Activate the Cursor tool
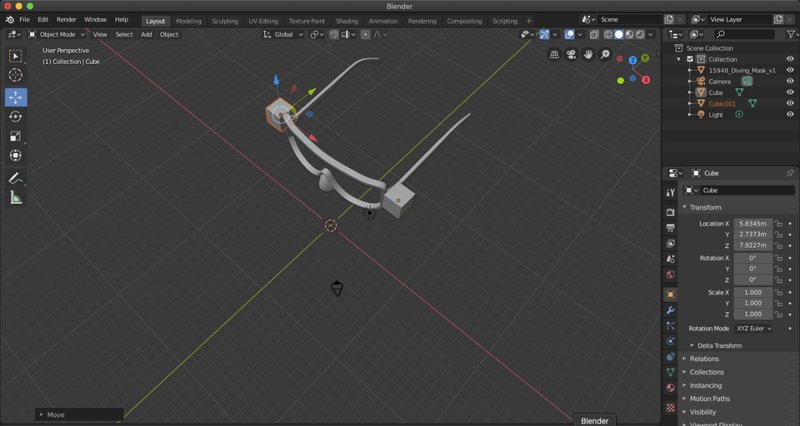Viewport: 800px width, 426px height. [x=15, y=75]
